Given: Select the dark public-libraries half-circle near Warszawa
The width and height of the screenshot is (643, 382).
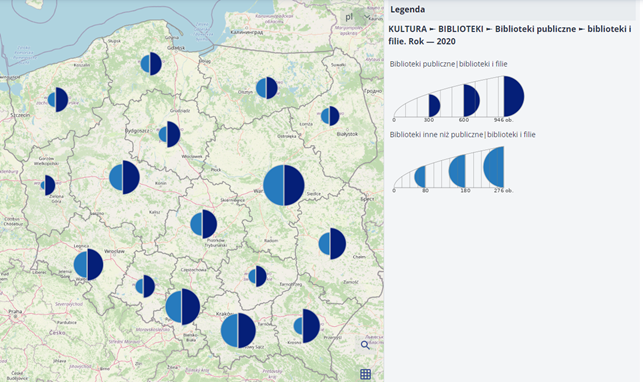Looking at the screenshot, I should point(294,185).
